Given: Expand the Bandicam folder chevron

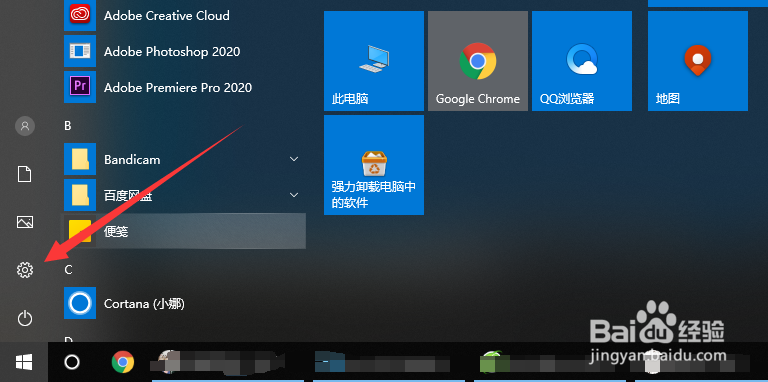Looking at the screenshot, I should coord(294,159).
